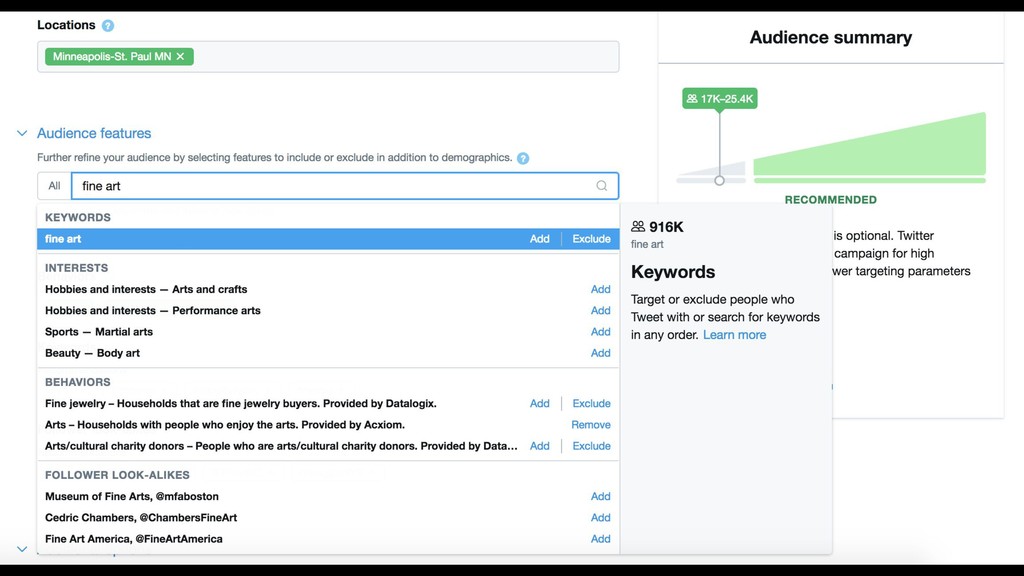Select Beauty — Body art option
Image resolution: width=1024 pixels, height=576 pixels.
92,353
